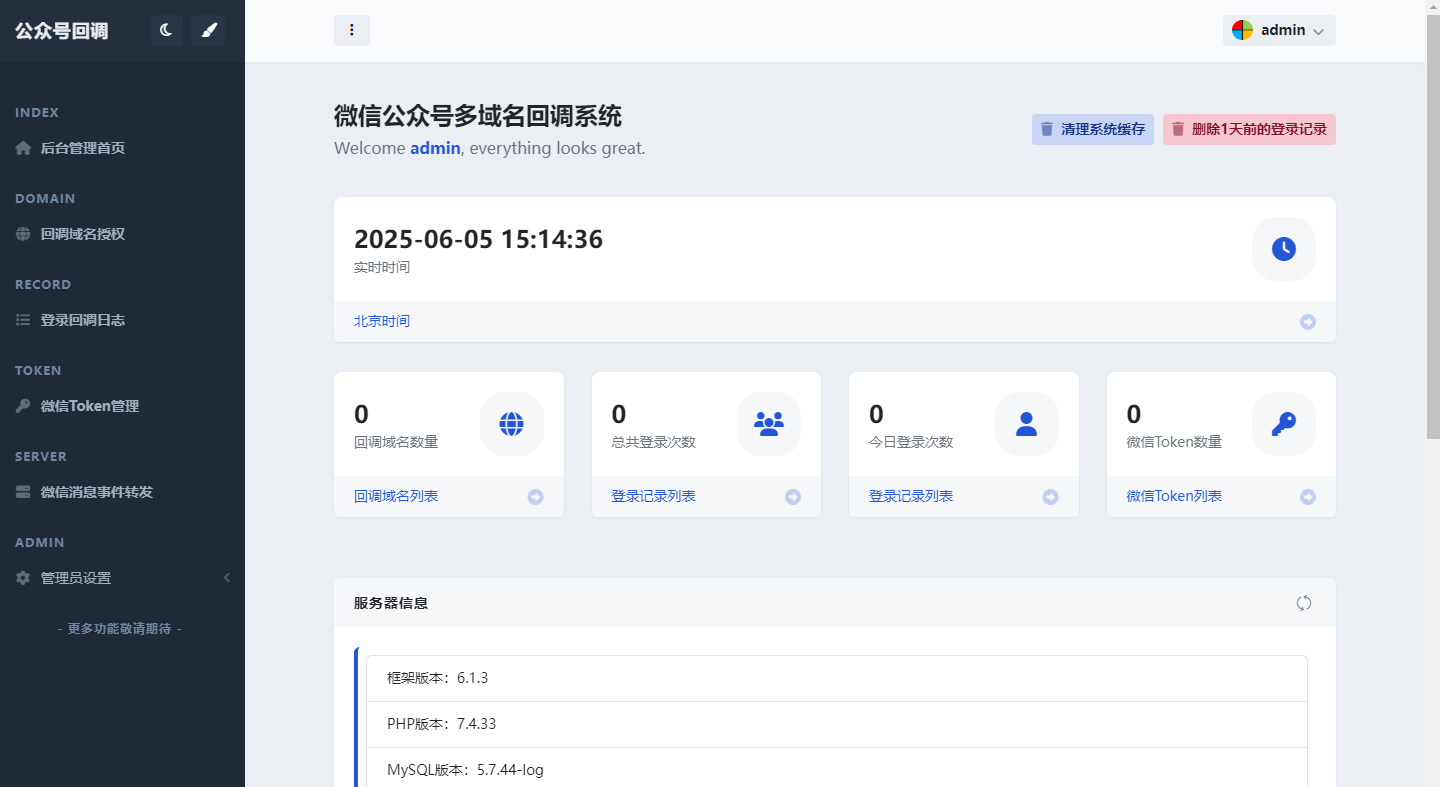
Task: Click the arrow icon in 北京时间 row
Action: pos(1308,322)
